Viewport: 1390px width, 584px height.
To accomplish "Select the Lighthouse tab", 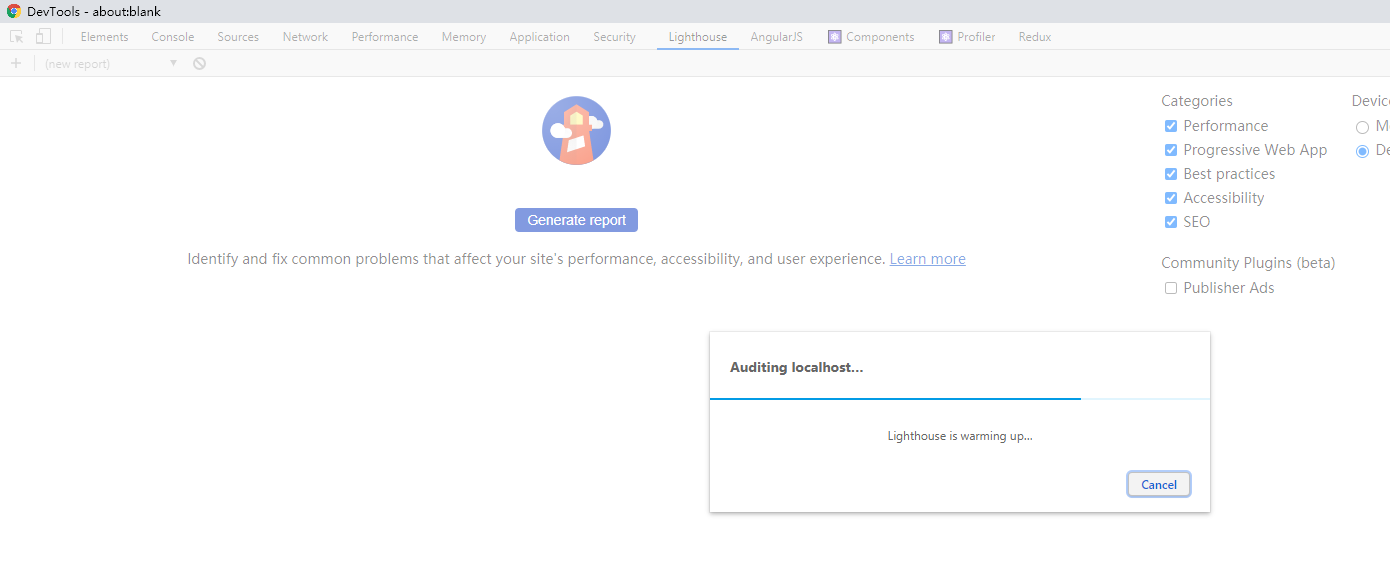I will point(698,37).
